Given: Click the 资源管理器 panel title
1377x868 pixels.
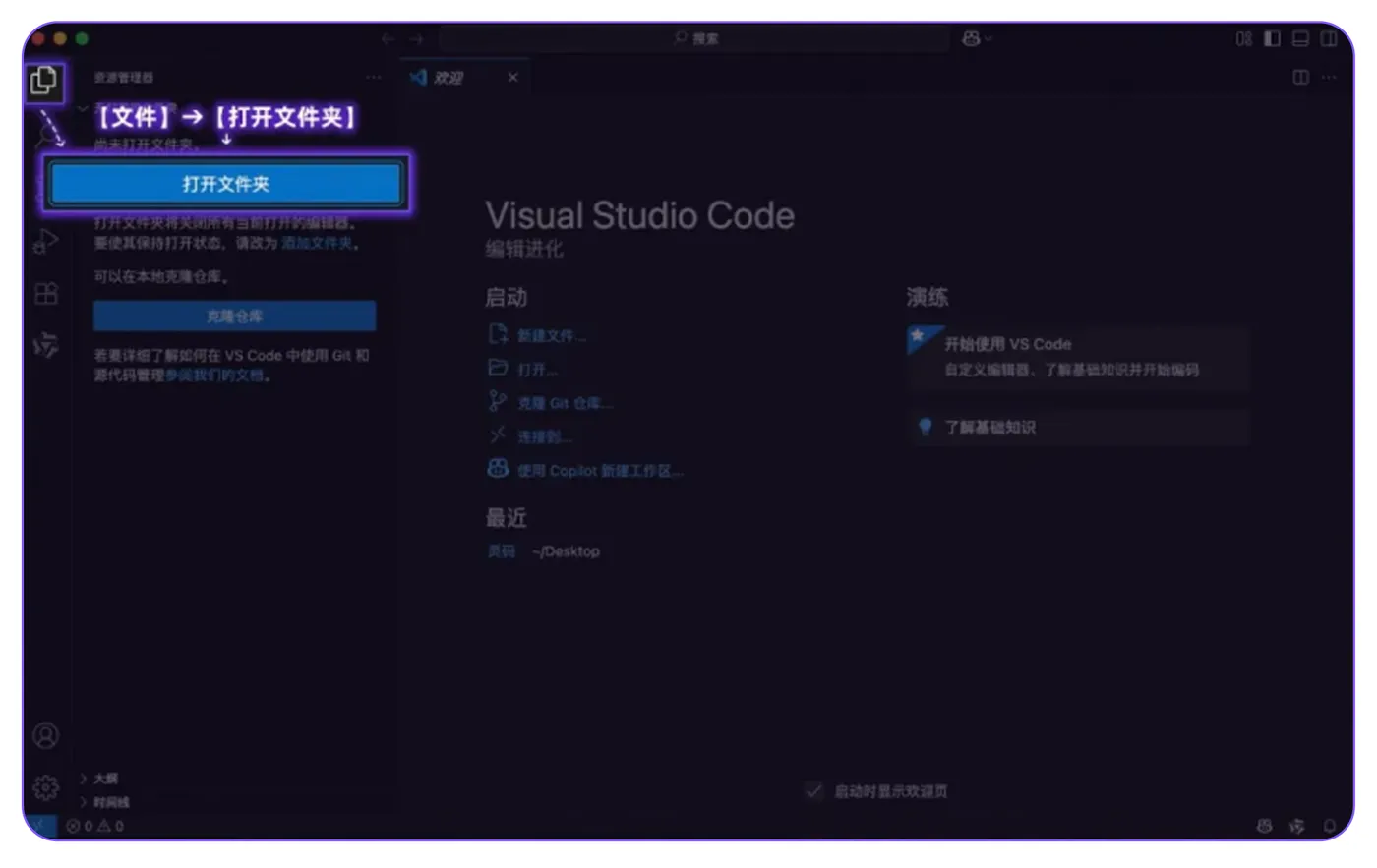Looking at the screenshot, I should (123, 77).
